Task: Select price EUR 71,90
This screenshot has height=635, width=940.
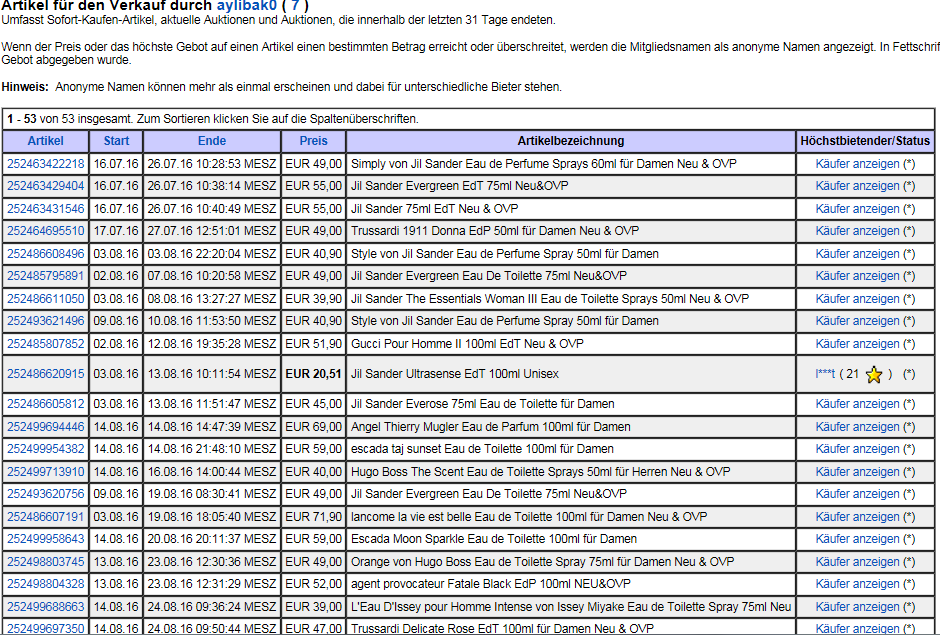Action: 314,517
